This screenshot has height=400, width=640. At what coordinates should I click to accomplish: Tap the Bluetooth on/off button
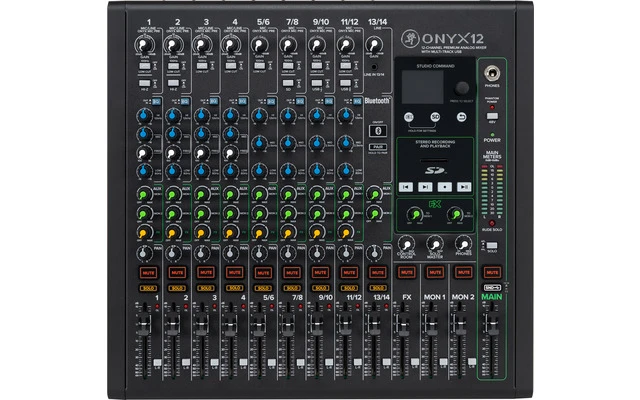(378, 131)
